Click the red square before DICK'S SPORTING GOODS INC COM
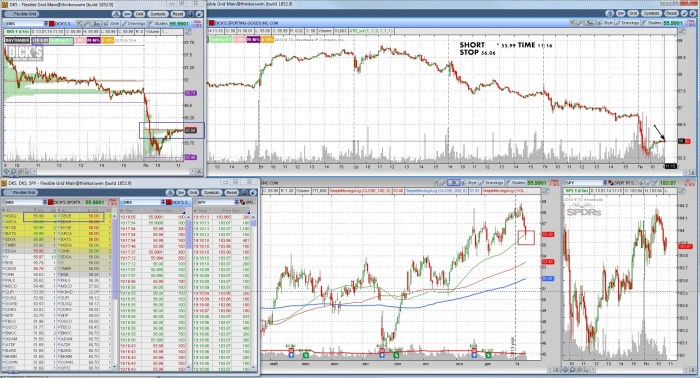 coord(211,23)
